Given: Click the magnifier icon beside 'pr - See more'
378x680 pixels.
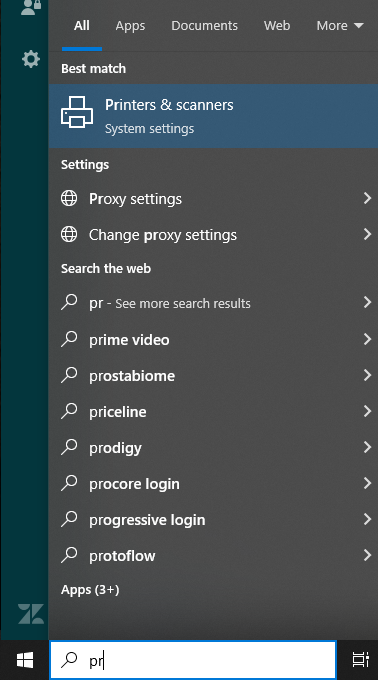Looking at the screenshot, I should tap(69, 303).
